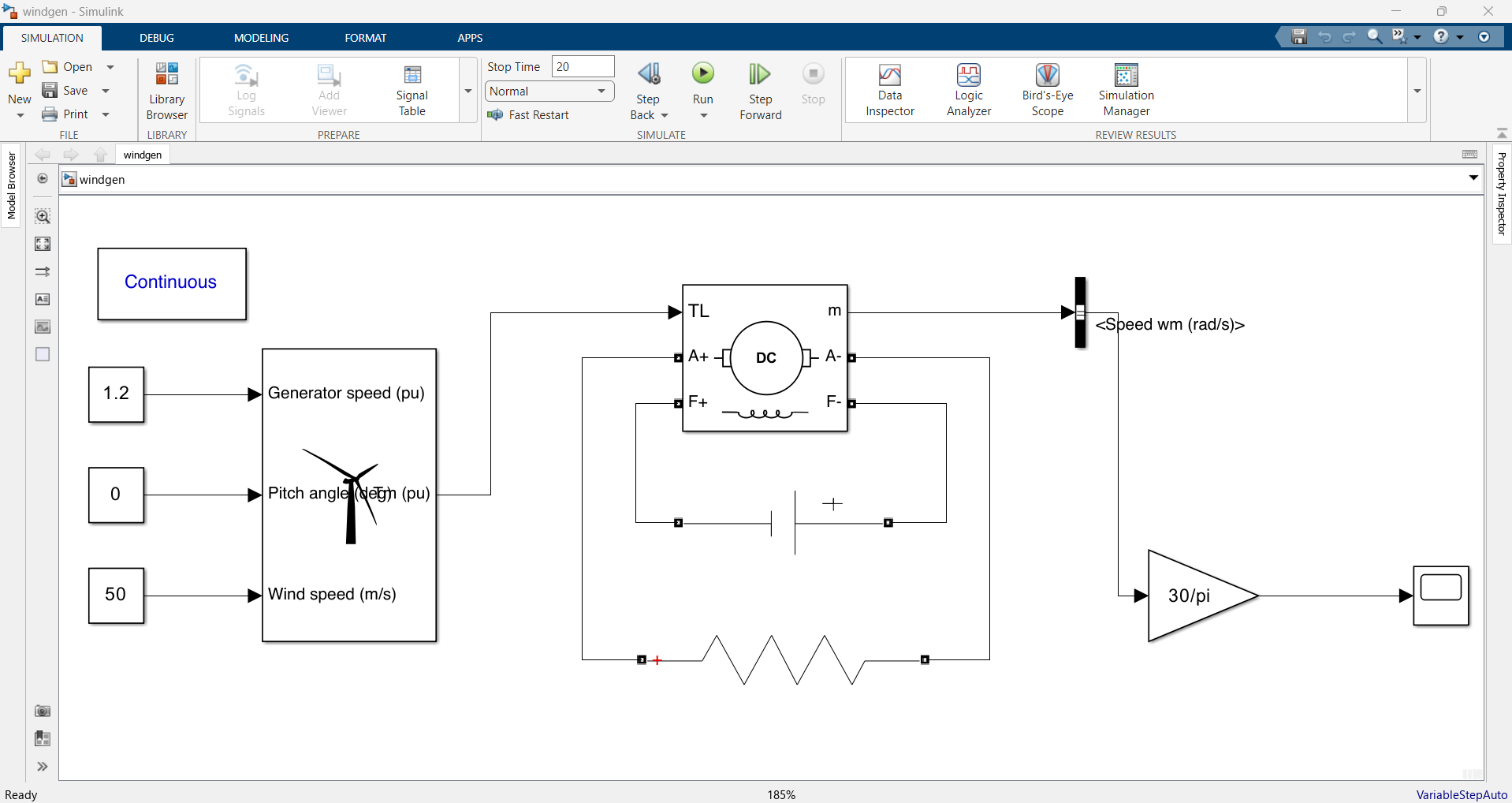
Task: Expand the Open dropdown arrow
Action: 110,67
